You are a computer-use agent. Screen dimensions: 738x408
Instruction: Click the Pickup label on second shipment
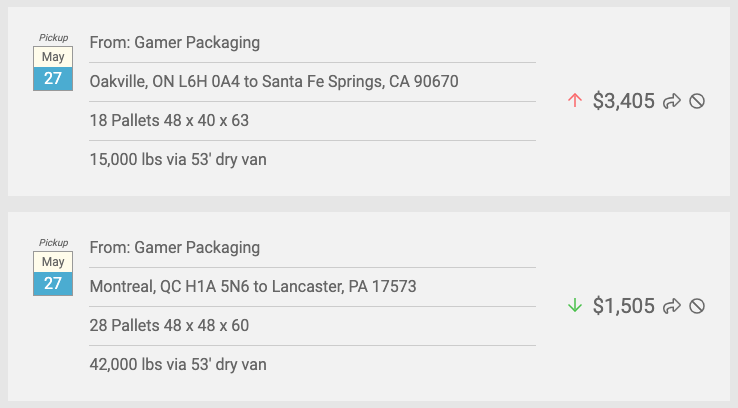(53, 243)
